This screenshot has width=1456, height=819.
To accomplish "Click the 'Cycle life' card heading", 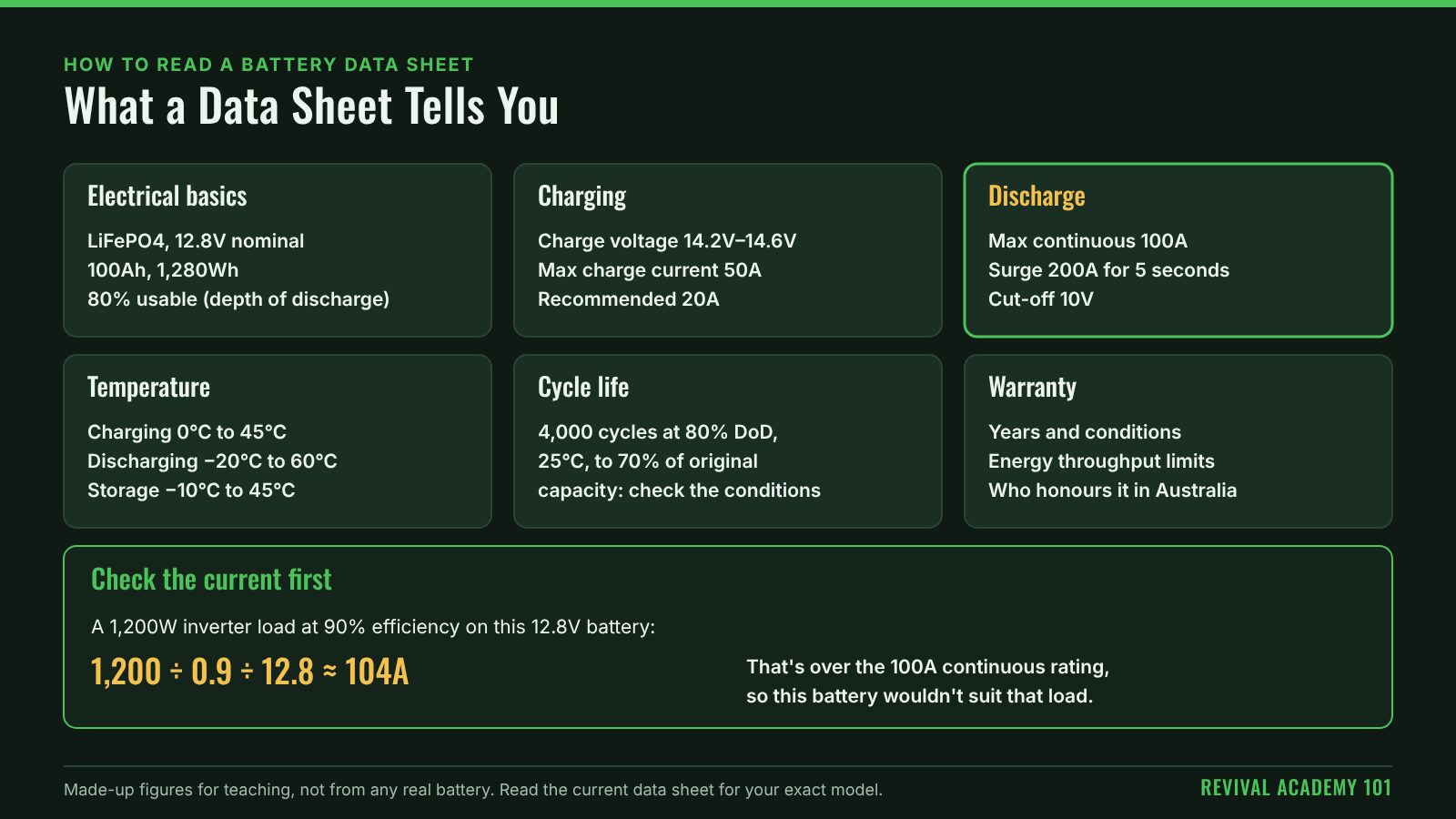I will [x=583, y=388].
